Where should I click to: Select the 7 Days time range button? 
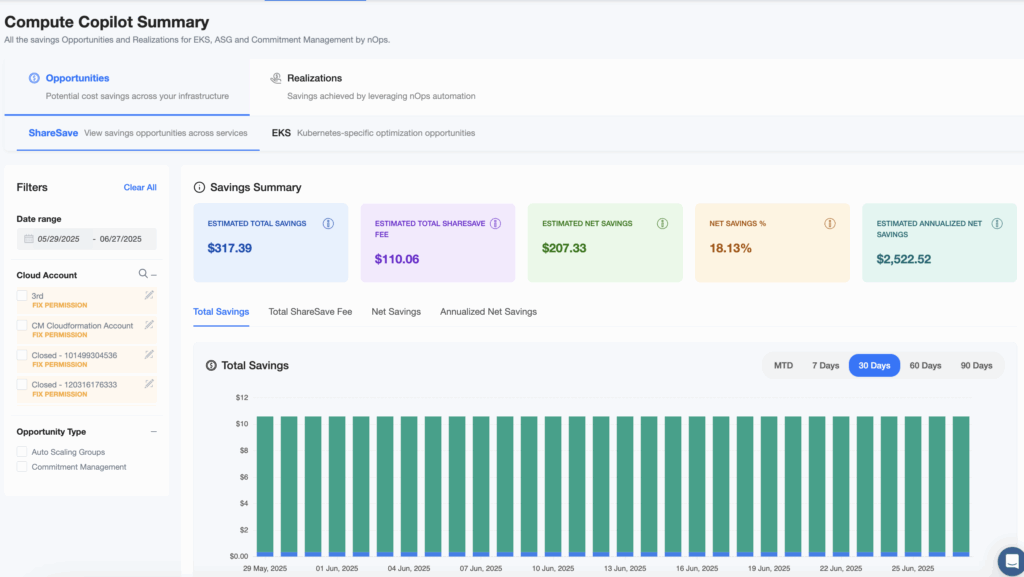[x=825, y=366]
